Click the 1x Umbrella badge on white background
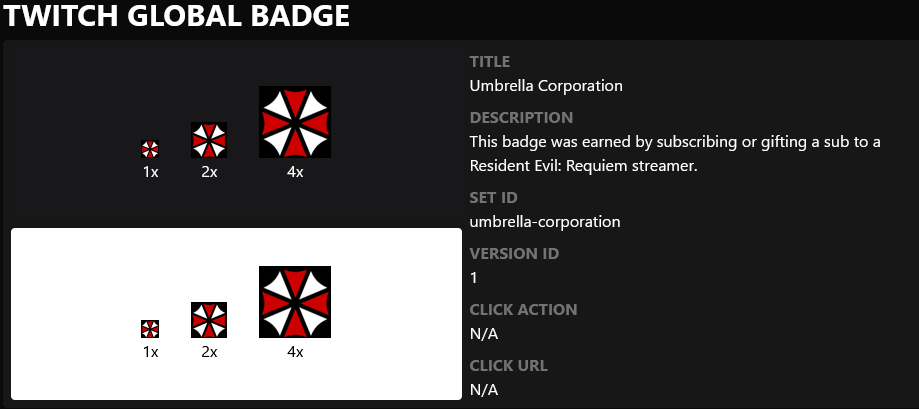The height and width of the screenshot is (409, 919). click(x=150, y=329)
